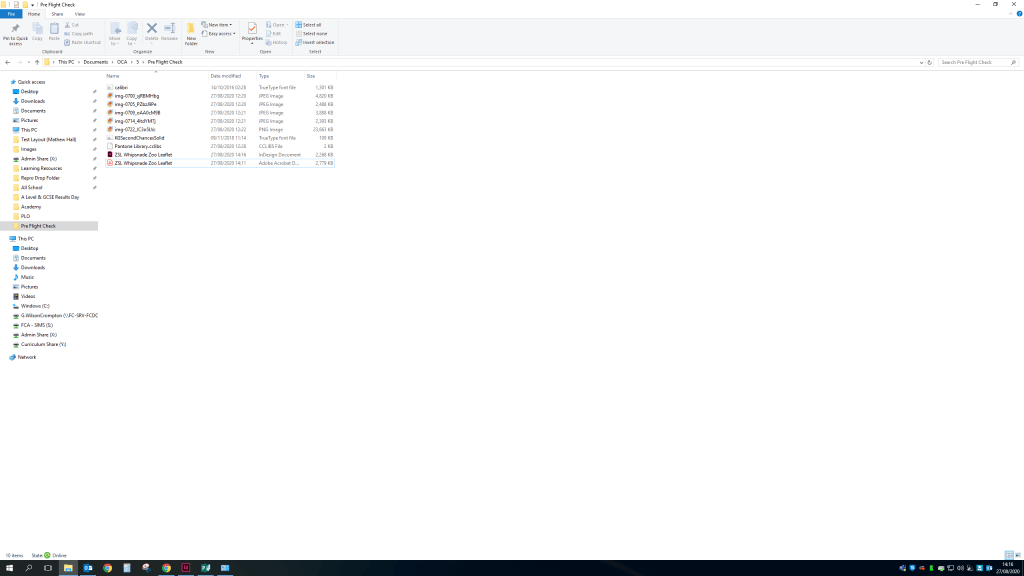
Task: Click Select all in the ribbon
Action: (311, 25)
